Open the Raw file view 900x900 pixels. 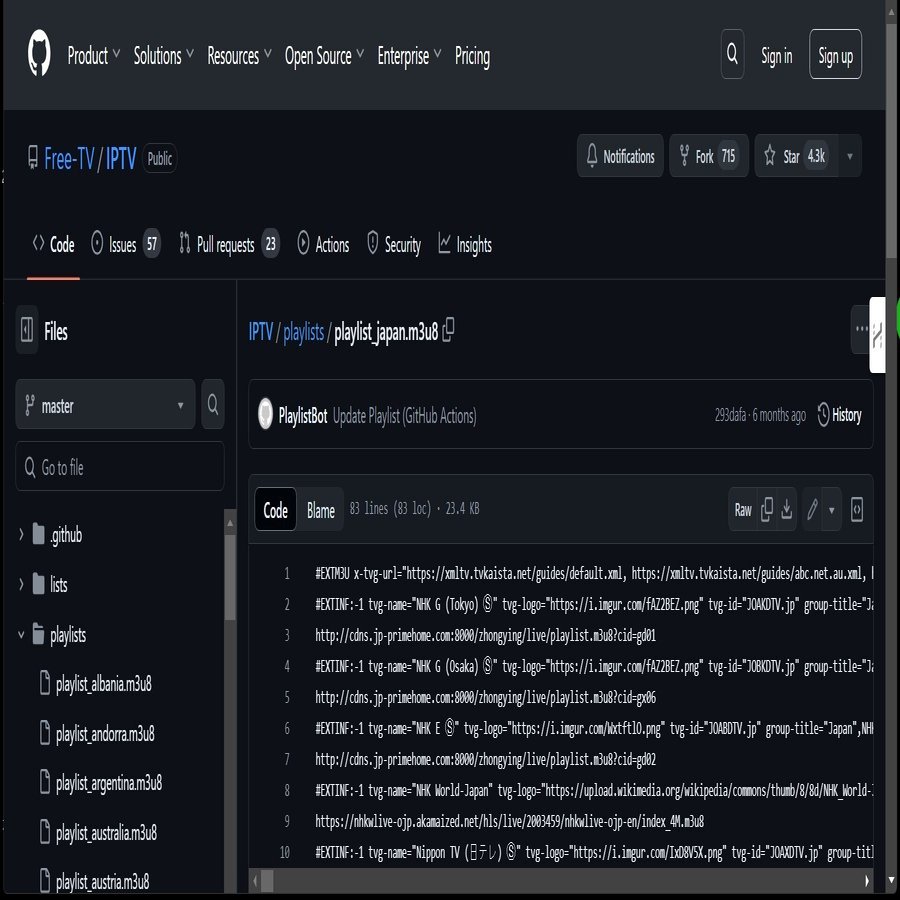743,509
